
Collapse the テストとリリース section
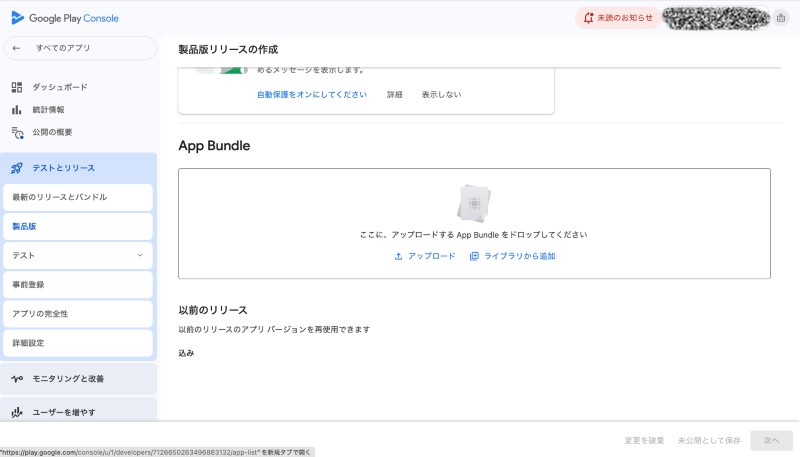pos(79,168)
